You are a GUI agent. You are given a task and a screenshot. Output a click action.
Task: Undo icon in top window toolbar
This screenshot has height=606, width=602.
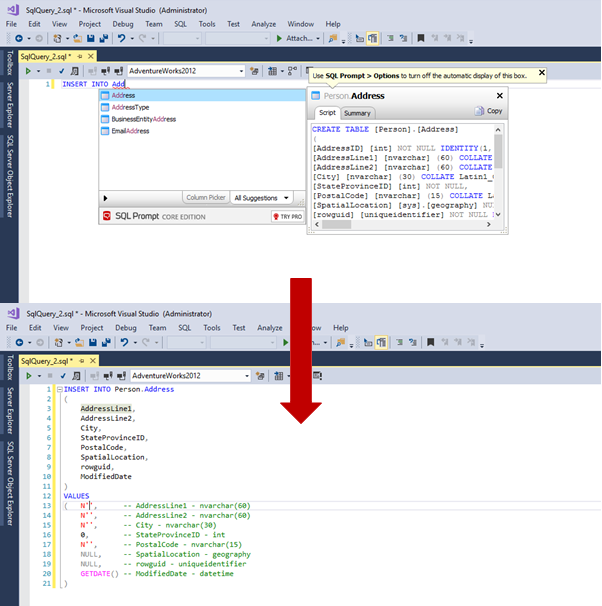122,38
